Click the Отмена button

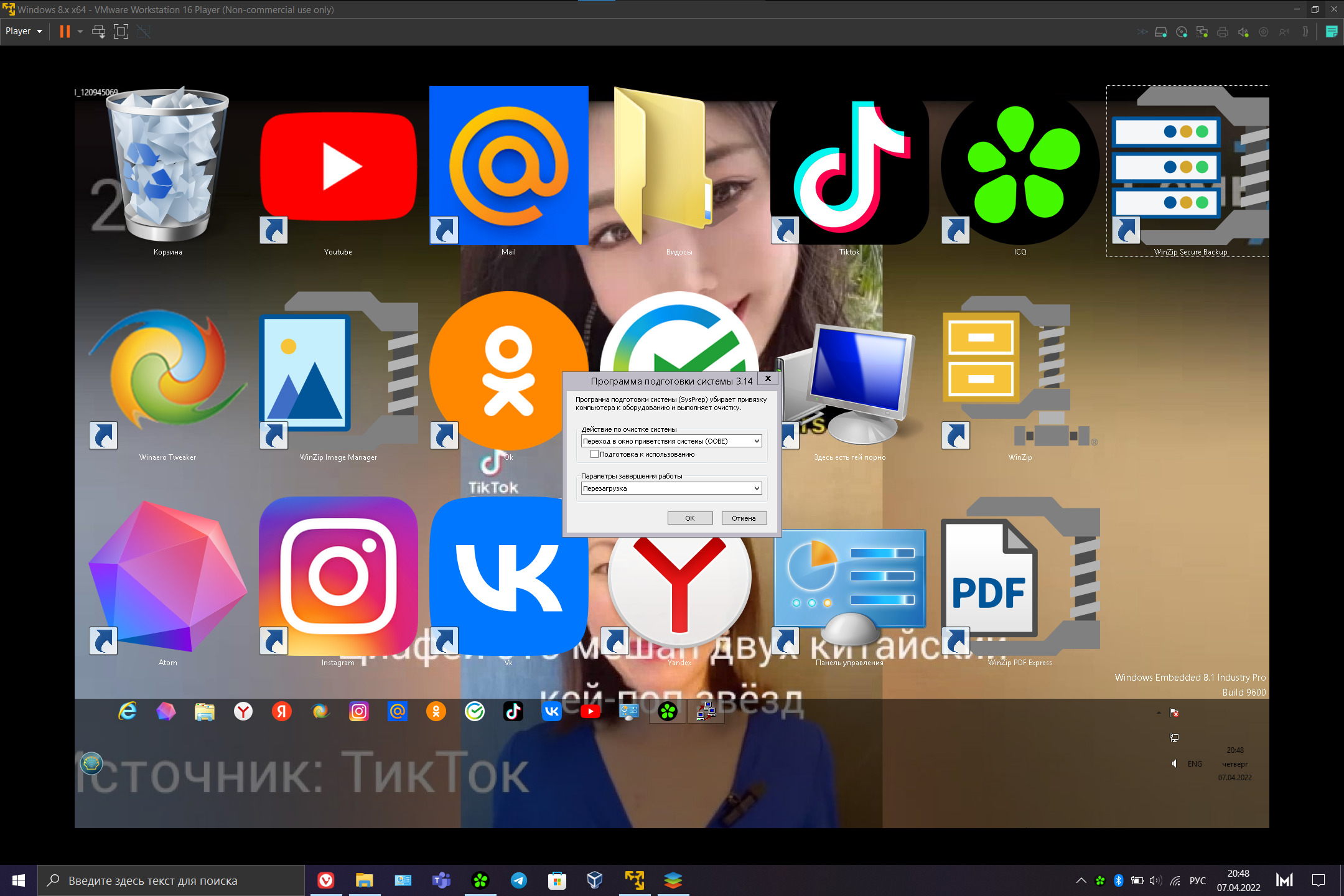pyautogui.click(x=744, y=518)
